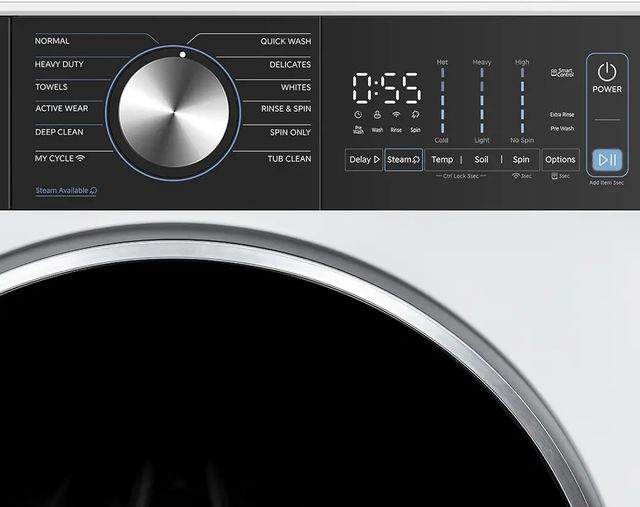
Task: Select the RINSE & SPIN cycle
Action: tap(286, 109)
